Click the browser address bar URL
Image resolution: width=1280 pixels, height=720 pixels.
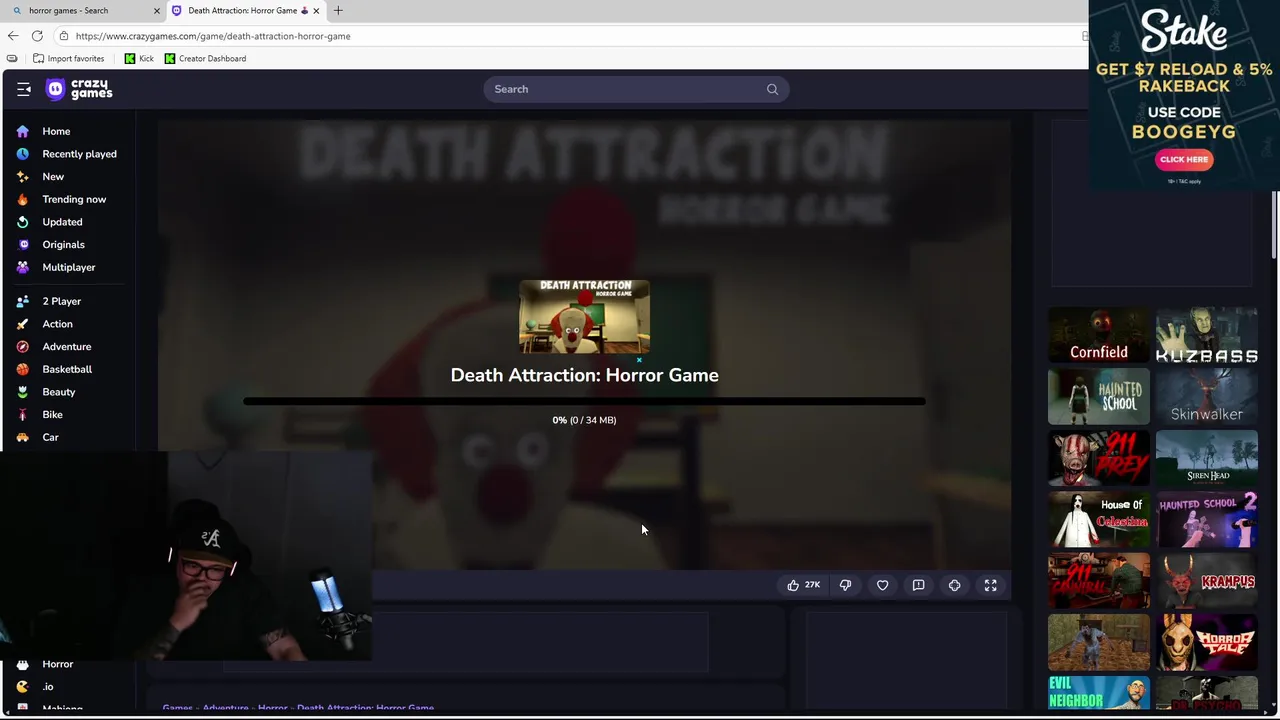pyautogui.click(x=213, y=36)
